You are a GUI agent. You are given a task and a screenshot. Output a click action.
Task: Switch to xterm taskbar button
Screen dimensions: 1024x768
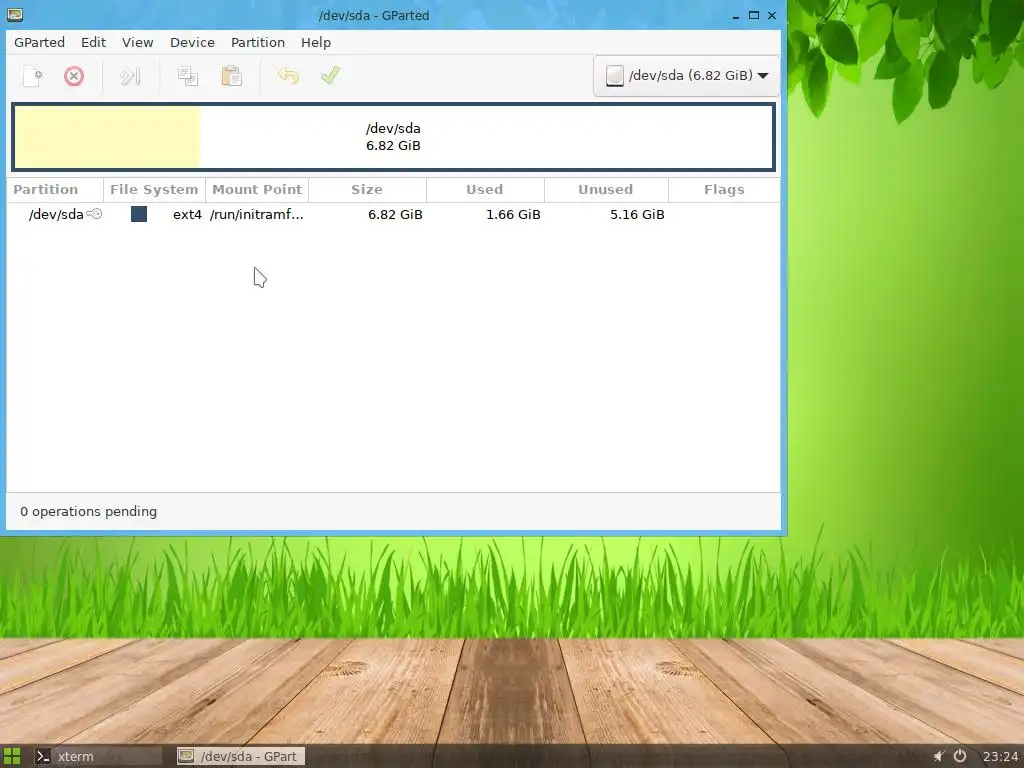[97, 756]
